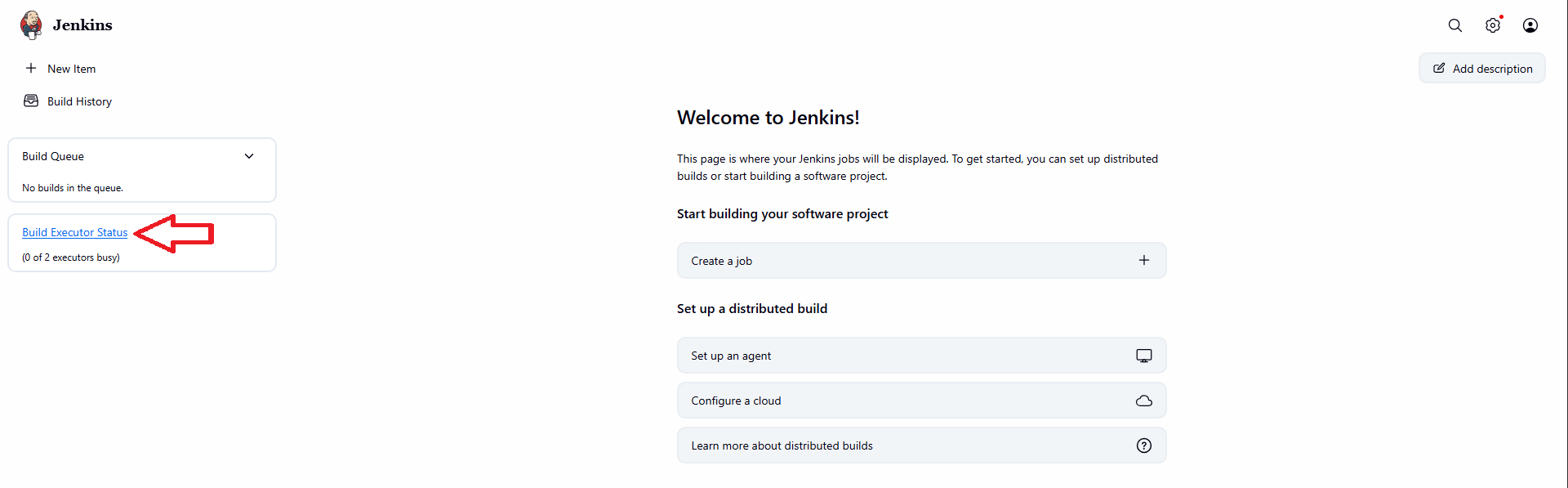Click the Jenkins butler logo
1568x488 pixels.
click(x=31, y=25)
